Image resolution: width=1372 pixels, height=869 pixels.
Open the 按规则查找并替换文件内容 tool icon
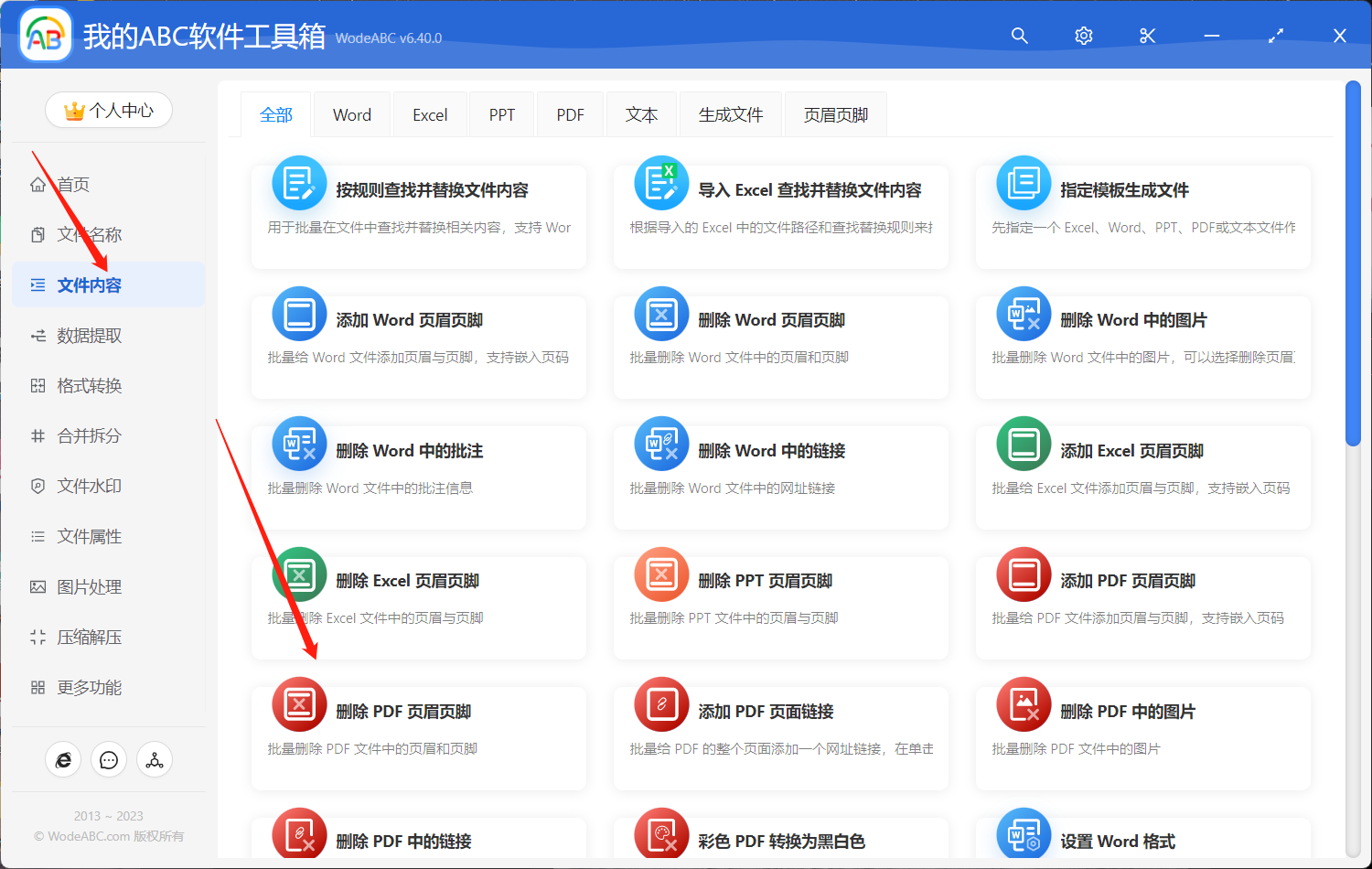tap(299, 182)
